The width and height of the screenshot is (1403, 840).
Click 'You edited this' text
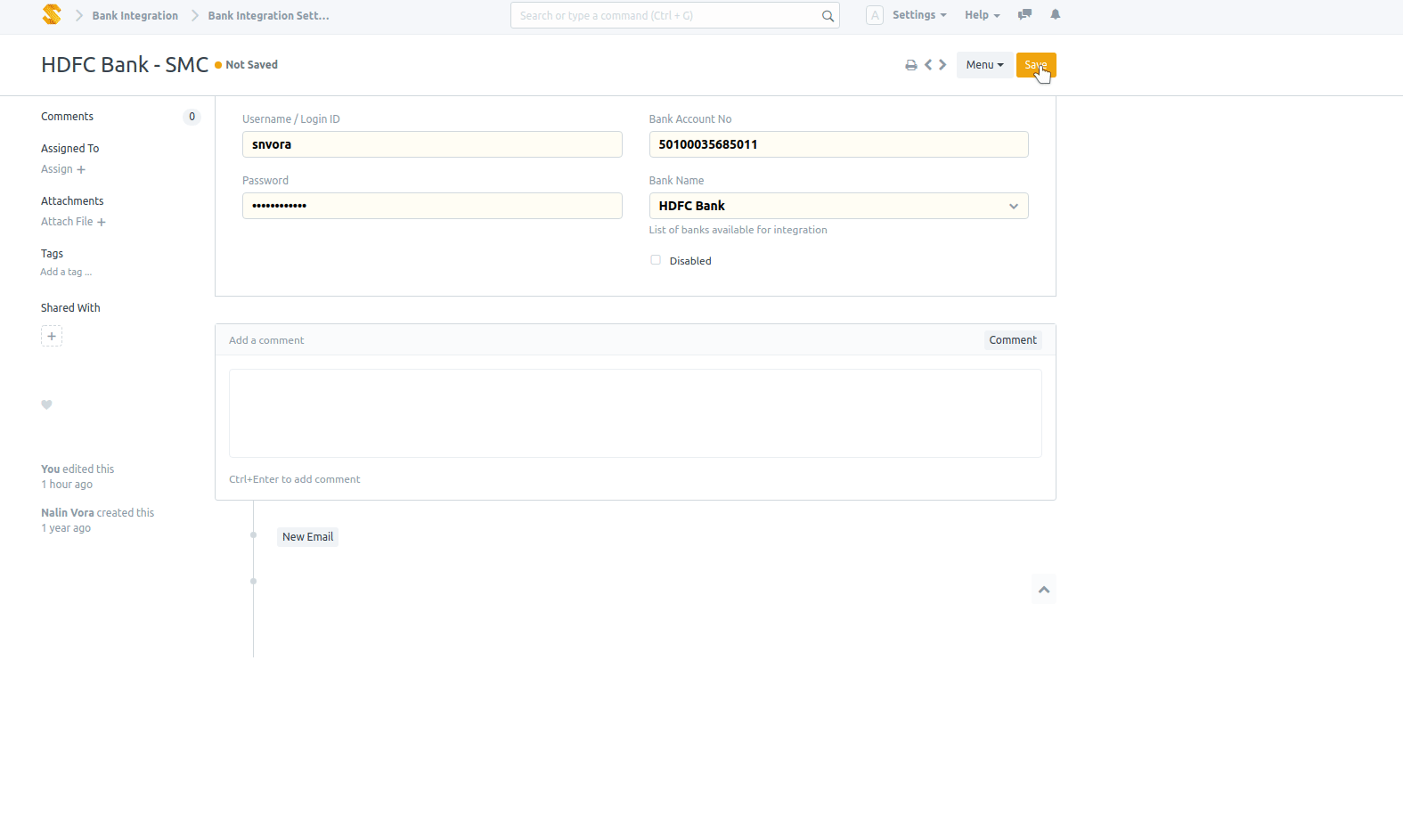point(77,469)
